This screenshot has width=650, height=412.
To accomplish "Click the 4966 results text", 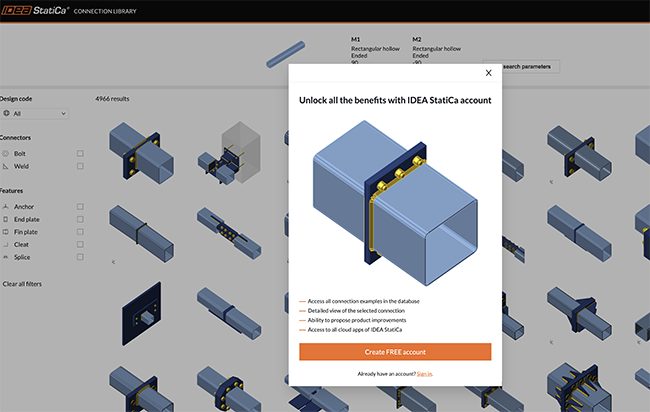I will pyautogui.click(x=112, y=99).
